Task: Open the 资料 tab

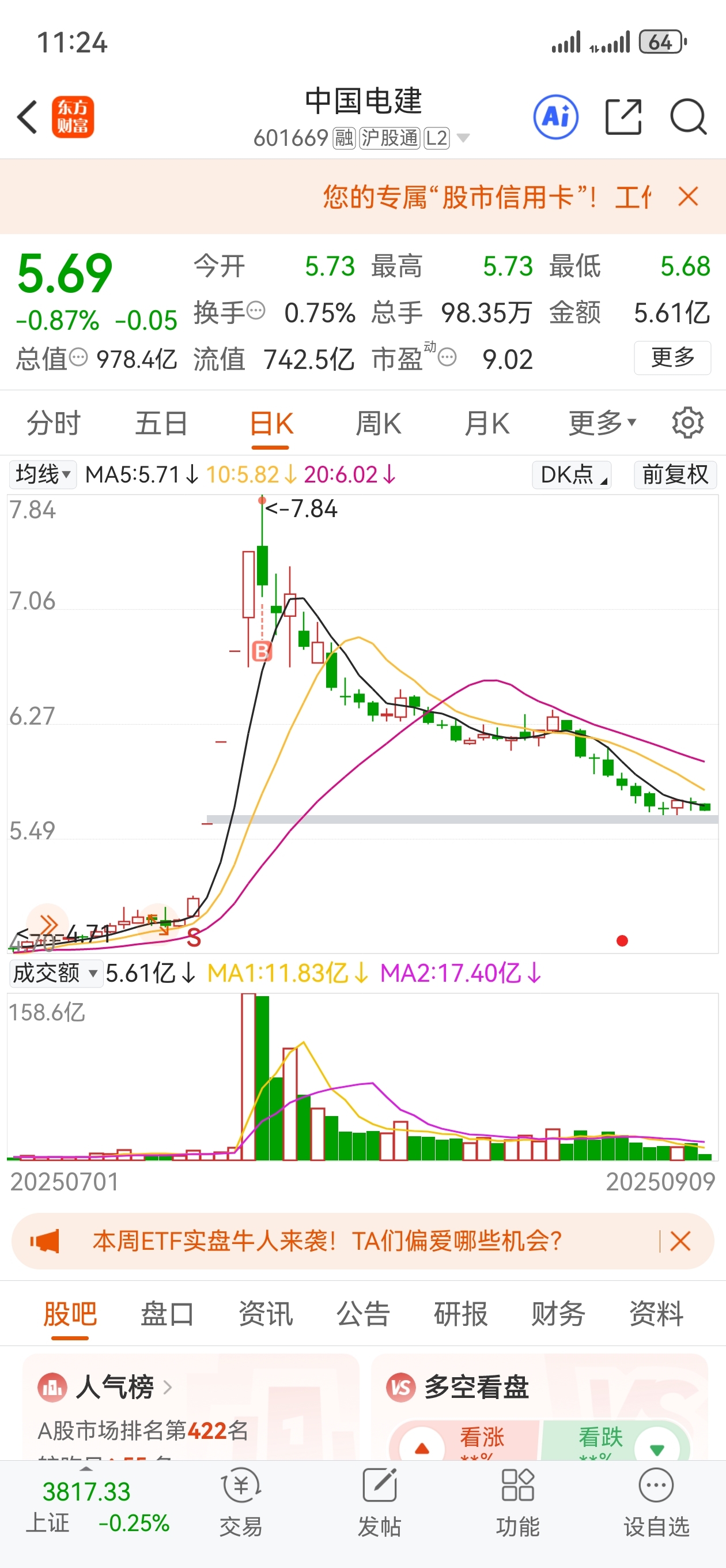Action: click(656, 1314)
